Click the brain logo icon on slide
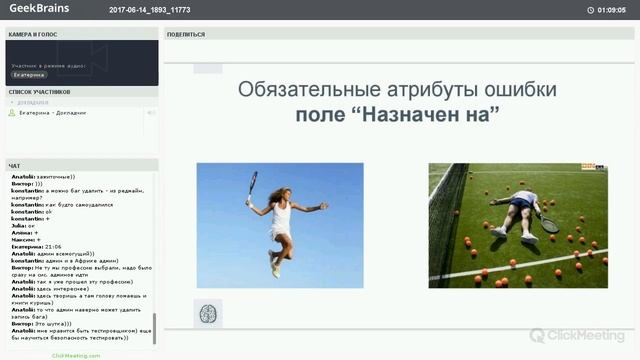The width and height of the screenshot is (640, 360). click(208, 313)
